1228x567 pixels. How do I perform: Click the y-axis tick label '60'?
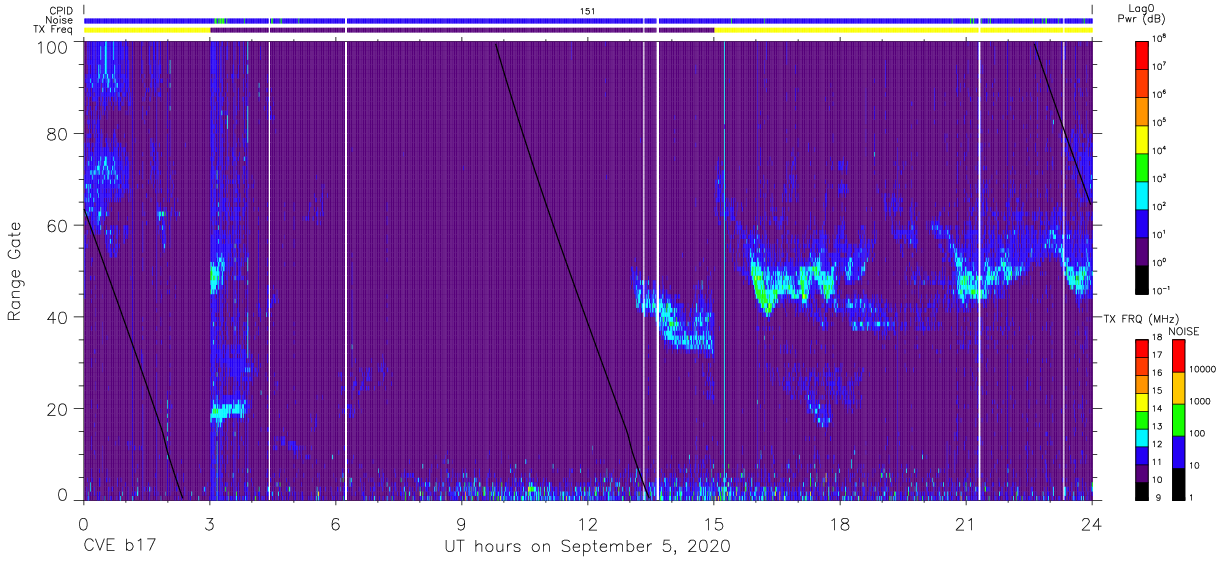coord(56,225)
